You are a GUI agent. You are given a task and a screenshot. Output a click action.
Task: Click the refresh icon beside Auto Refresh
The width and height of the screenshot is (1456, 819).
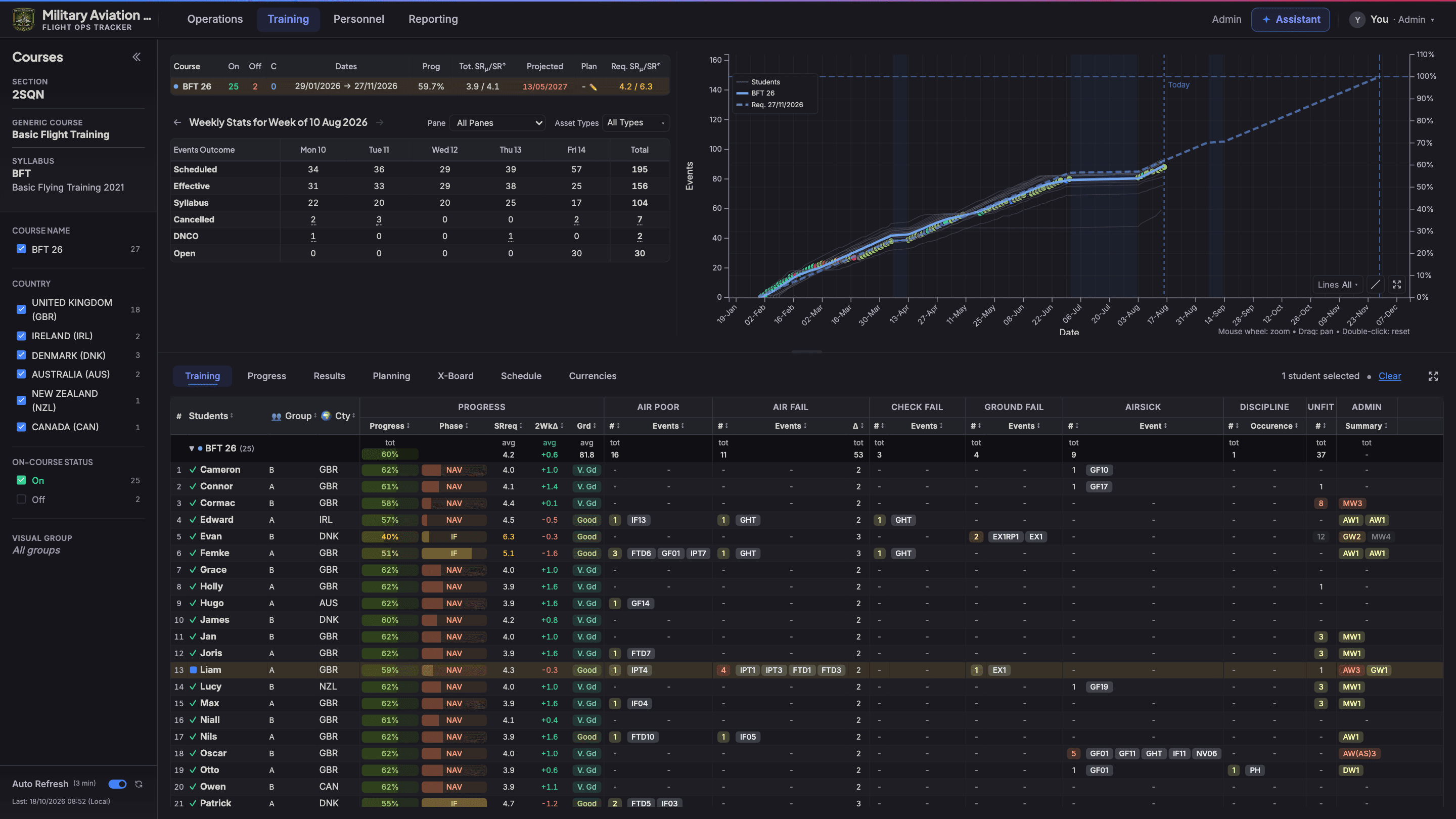tap(139, 784)
